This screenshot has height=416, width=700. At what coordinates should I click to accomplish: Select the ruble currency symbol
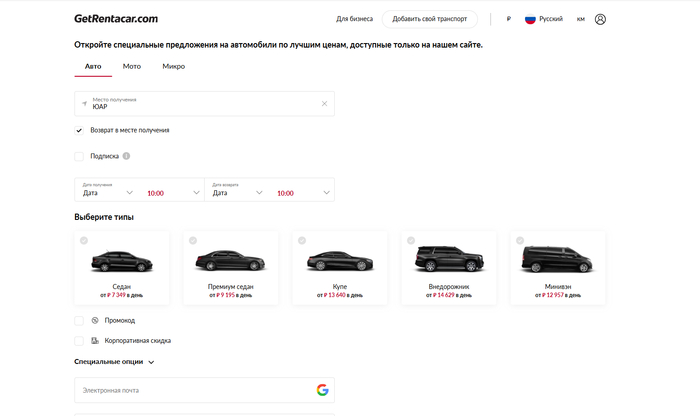508,19
